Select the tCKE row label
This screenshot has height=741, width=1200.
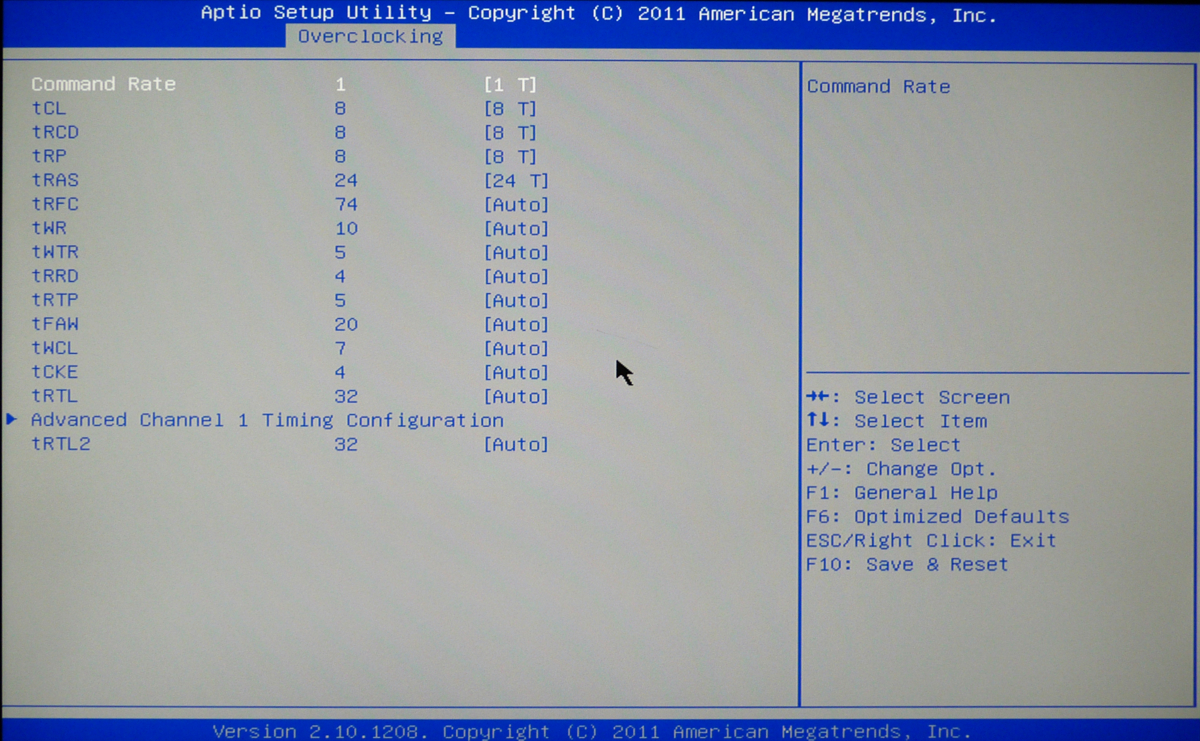55,372
